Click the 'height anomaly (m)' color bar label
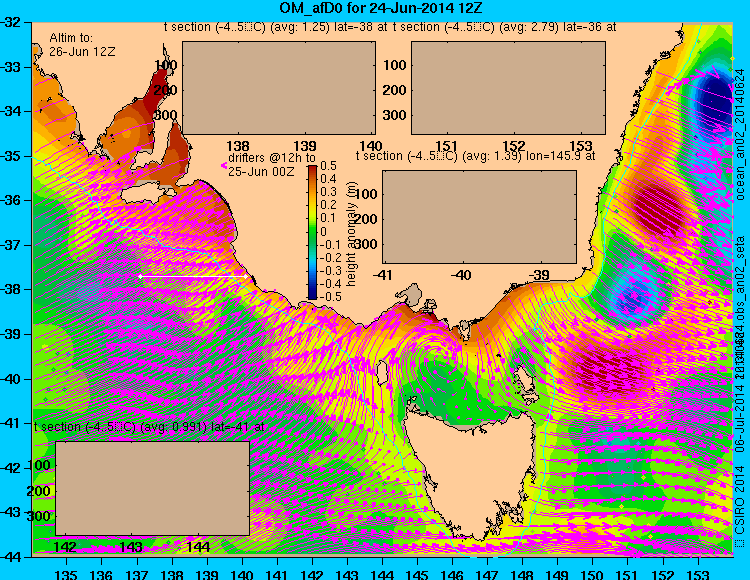This screenshot has height=580, width=750. tap(352, 234)
